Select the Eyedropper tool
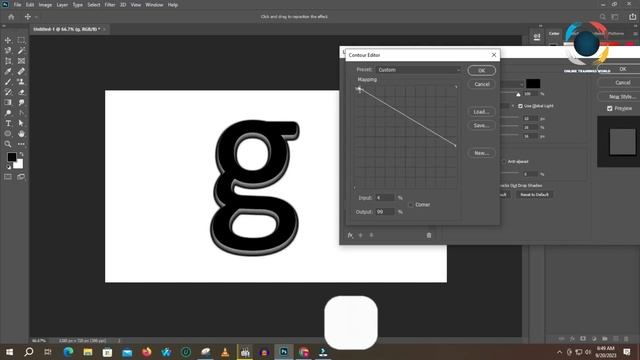The image size is (640, 360). tap(8, 71)
